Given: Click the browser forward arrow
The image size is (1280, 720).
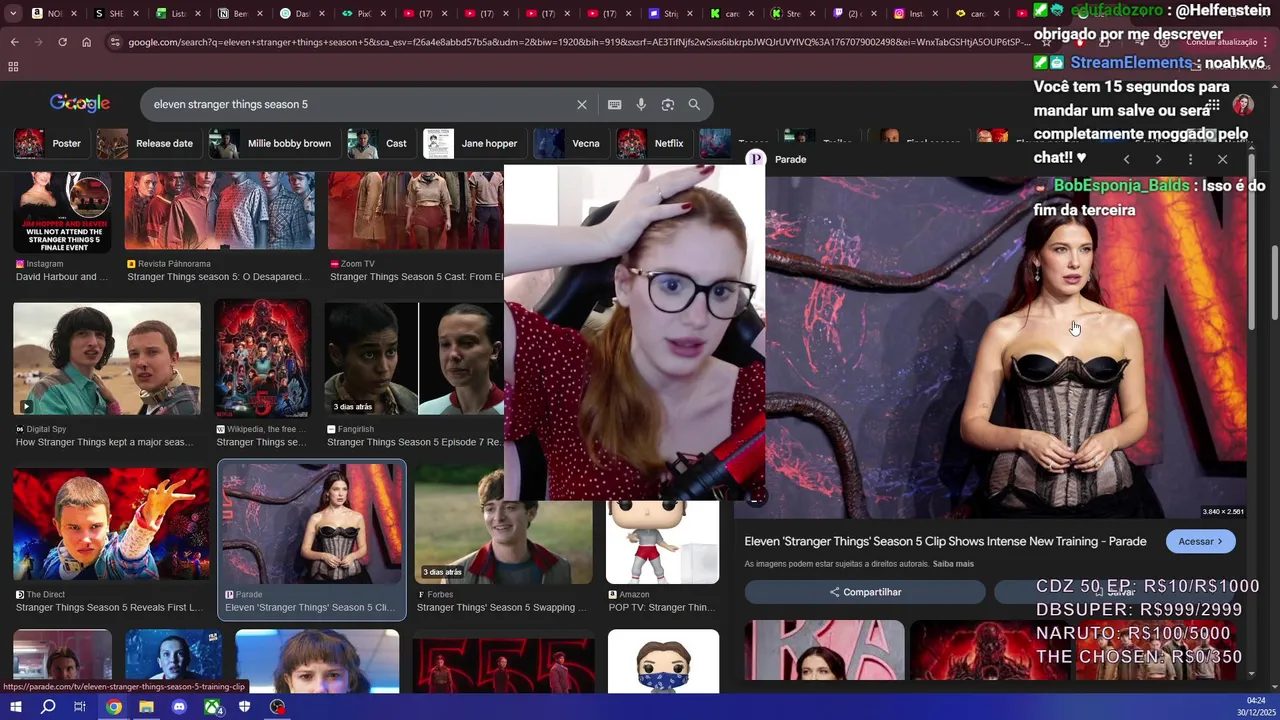Looking at the screenshot, I should pyautogui.click(x=38, y=42).
